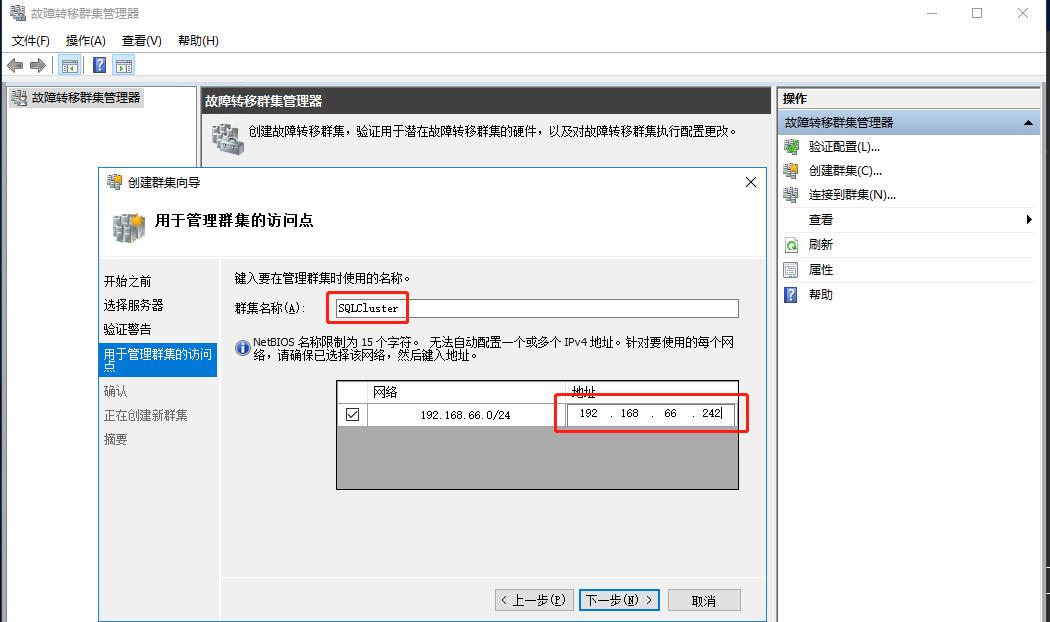Image resolution: width=1050 pixels, height=622 pixels.
Task: Click the 创建群集 icon in Actions pane
Action: coord(790,171)
